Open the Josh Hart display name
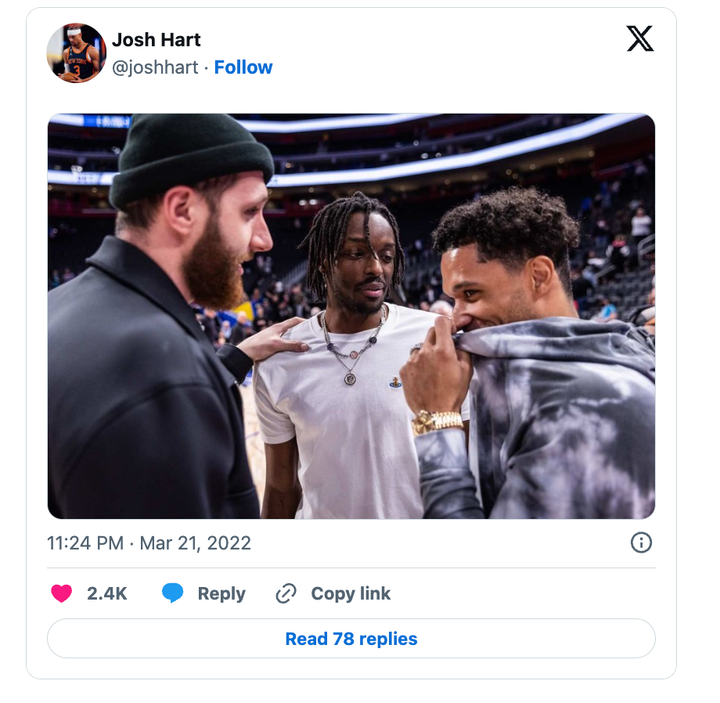 click(156, 40)
